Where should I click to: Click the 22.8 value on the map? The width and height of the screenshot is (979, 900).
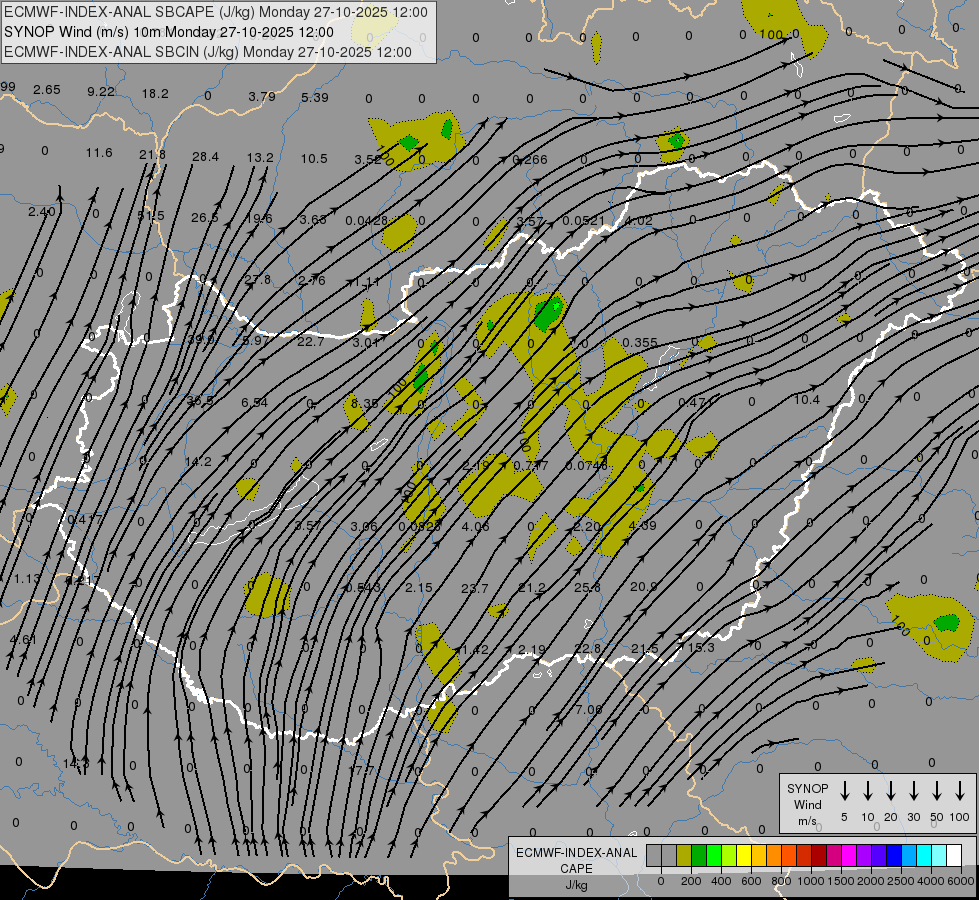coord(588,648)
